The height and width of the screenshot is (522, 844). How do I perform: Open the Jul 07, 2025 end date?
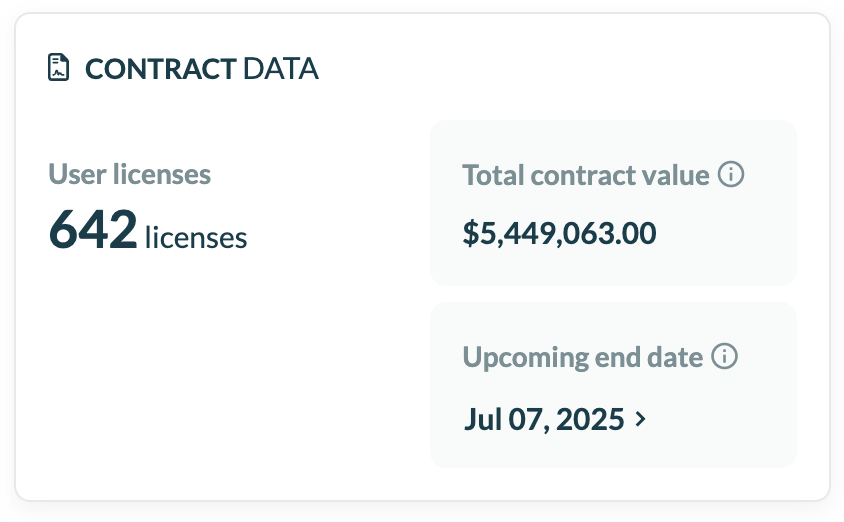click(544, 419)
